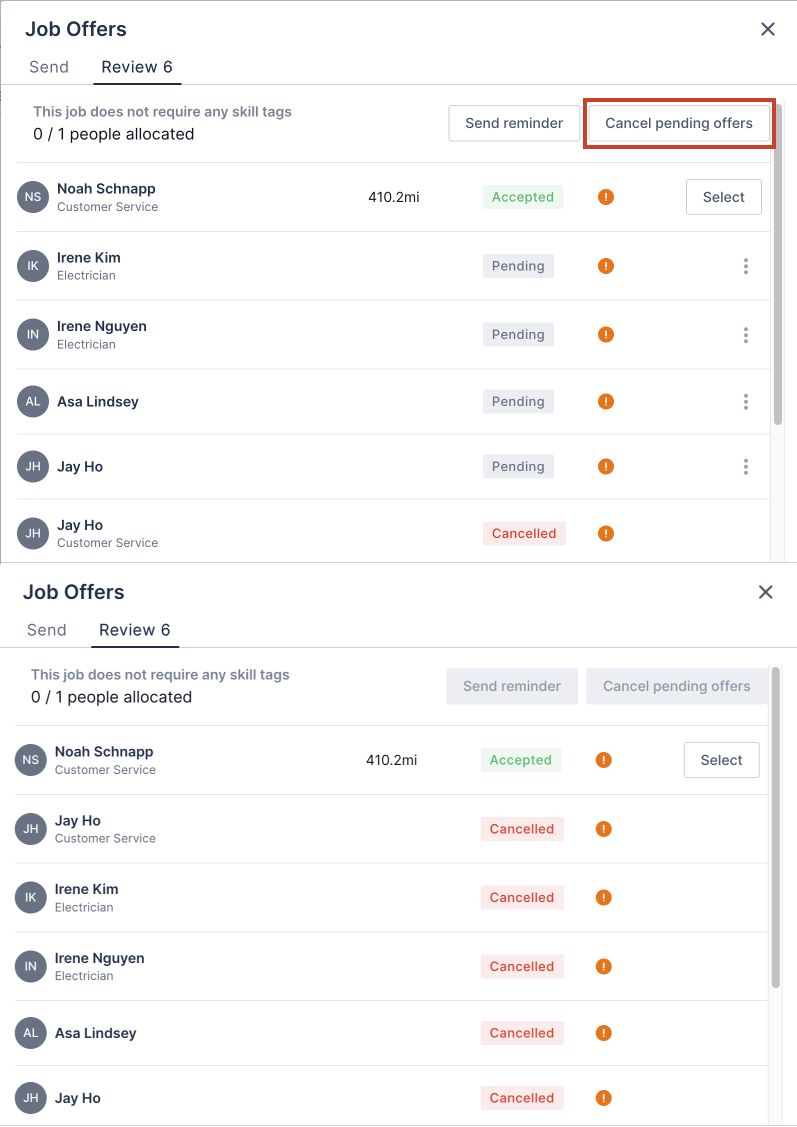Click the warning icon next to pending Asa Lindsey
Viewport: 797px width, 1127px height.
605,402
